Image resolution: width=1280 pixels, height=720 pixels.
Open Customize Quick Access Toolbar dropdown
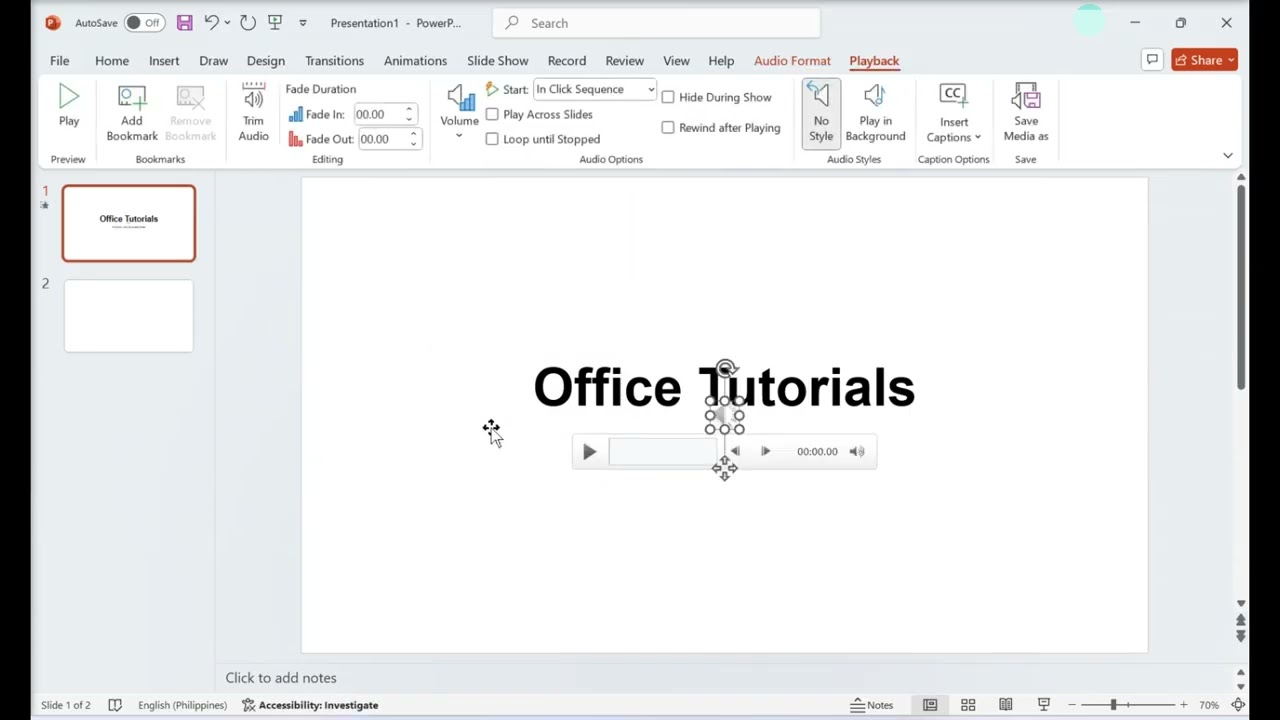[303, 23]
